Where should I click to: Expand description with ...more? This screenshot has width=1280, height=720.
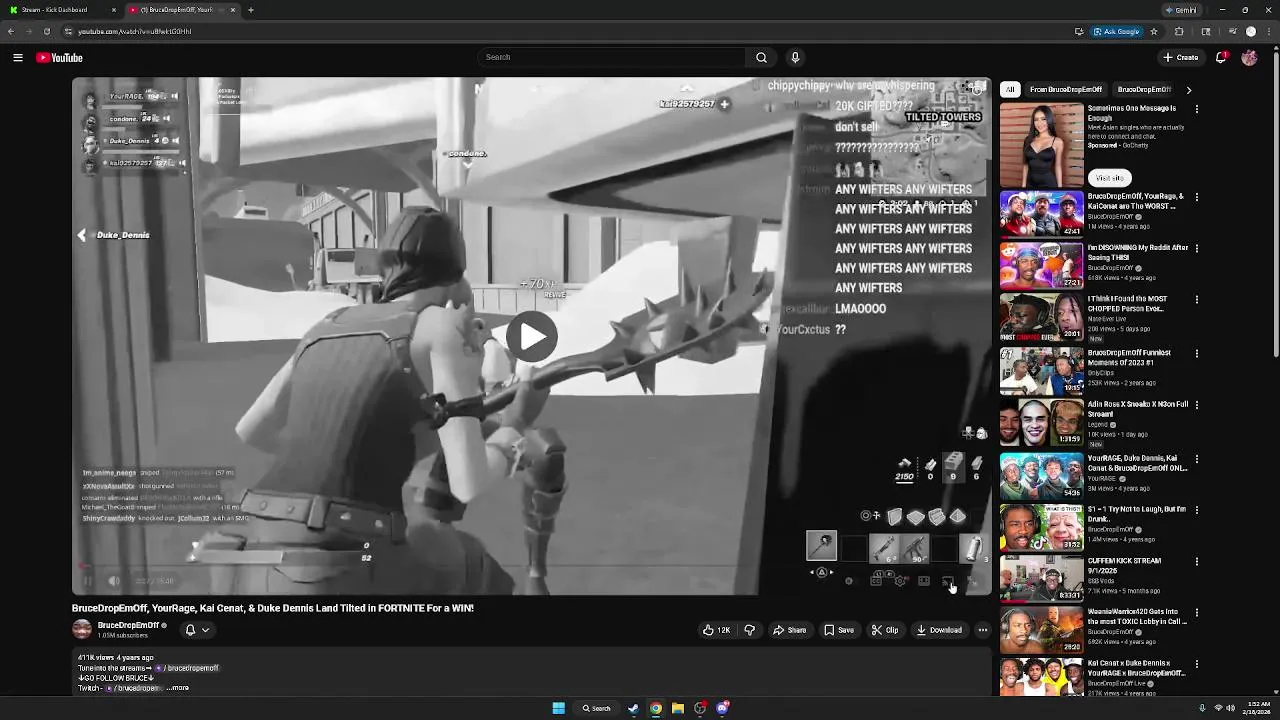click(178, 688)
